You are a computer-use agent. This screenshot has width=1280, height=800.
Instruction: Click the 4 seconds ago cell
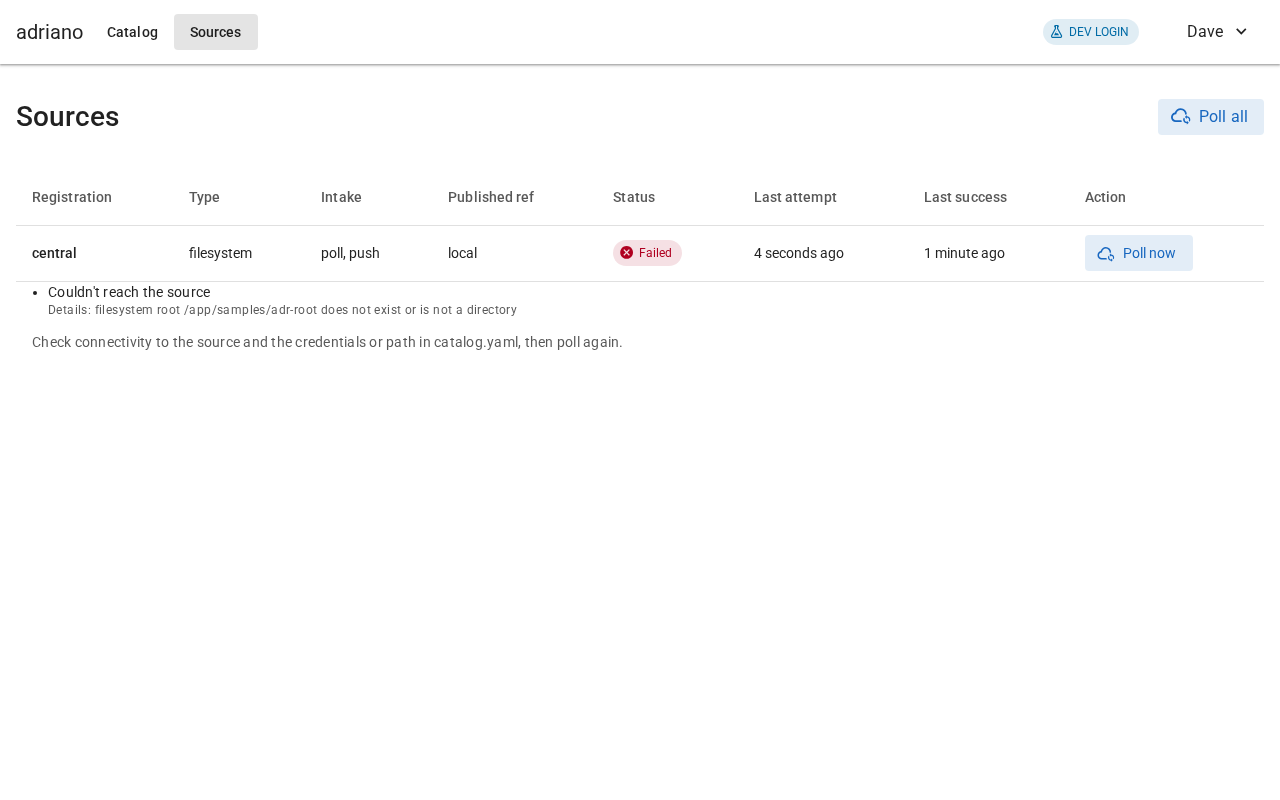pyautogui.click(x=799, y=253)
